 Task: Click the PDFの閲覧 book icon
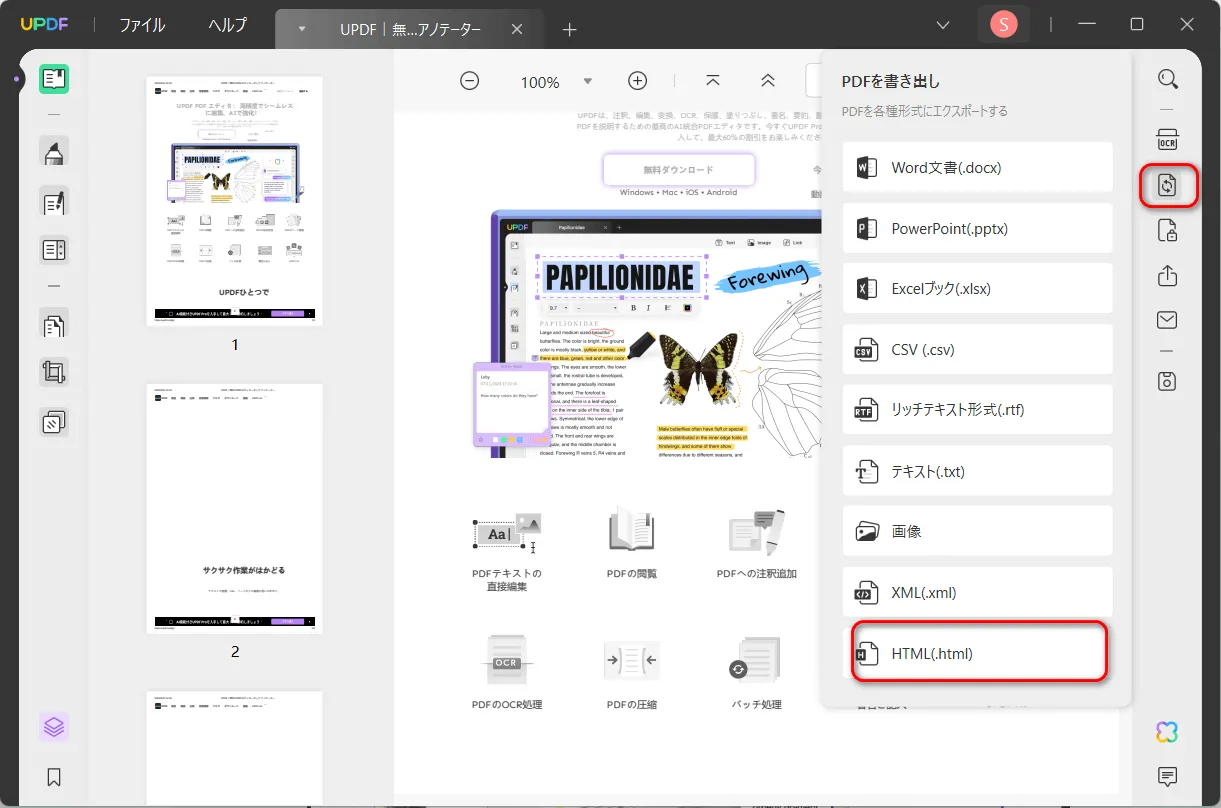click(x=632, y=530)
